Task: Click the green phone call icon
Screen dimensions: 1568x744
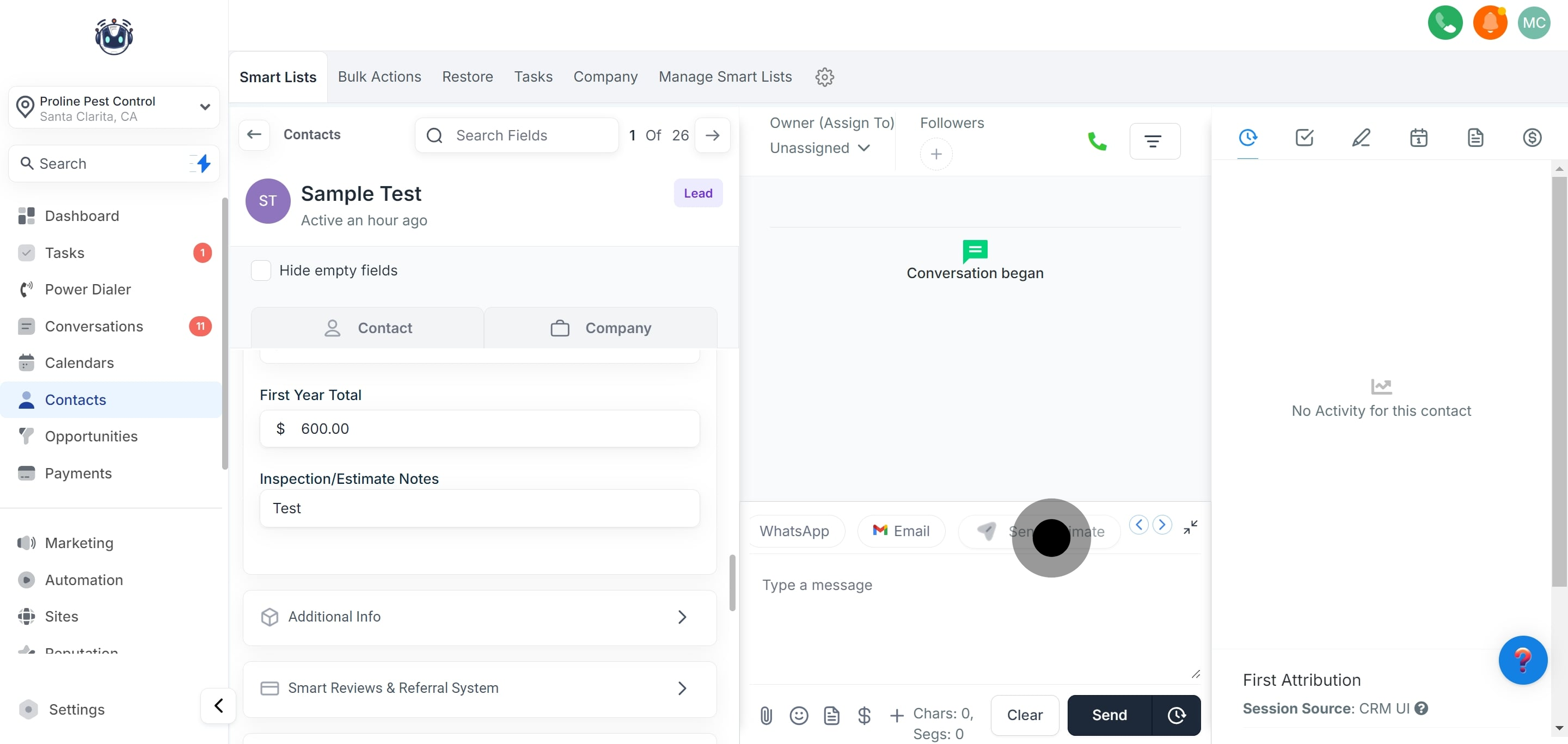Action: tap(1097, 142)
